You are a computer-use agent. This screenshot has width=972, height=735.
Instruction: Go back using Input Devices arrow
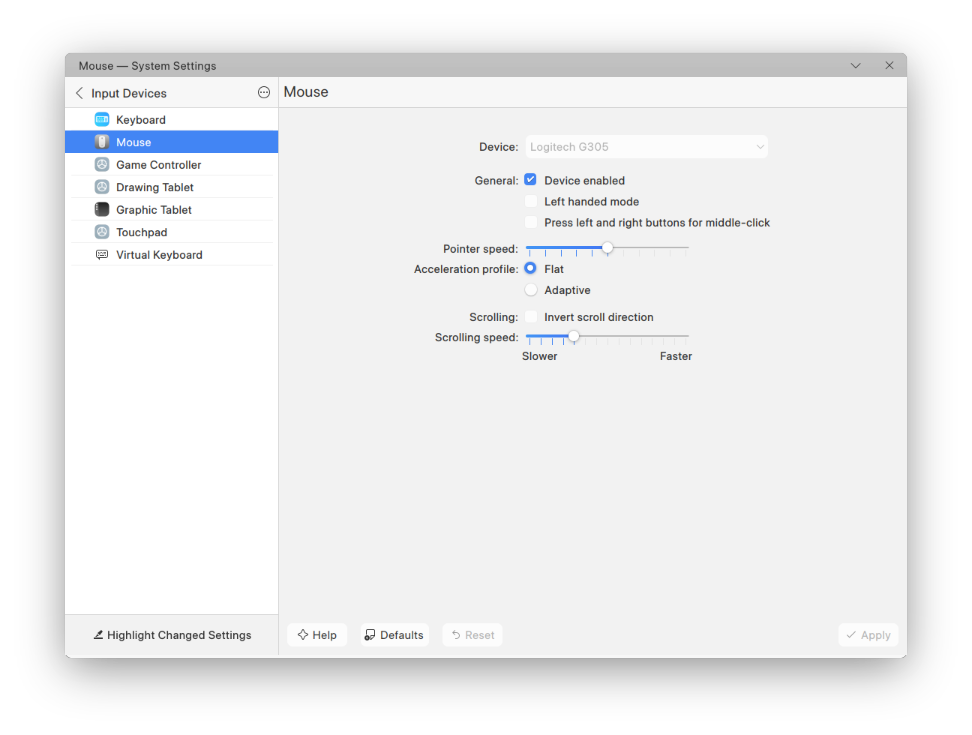[x=79, y=93]
